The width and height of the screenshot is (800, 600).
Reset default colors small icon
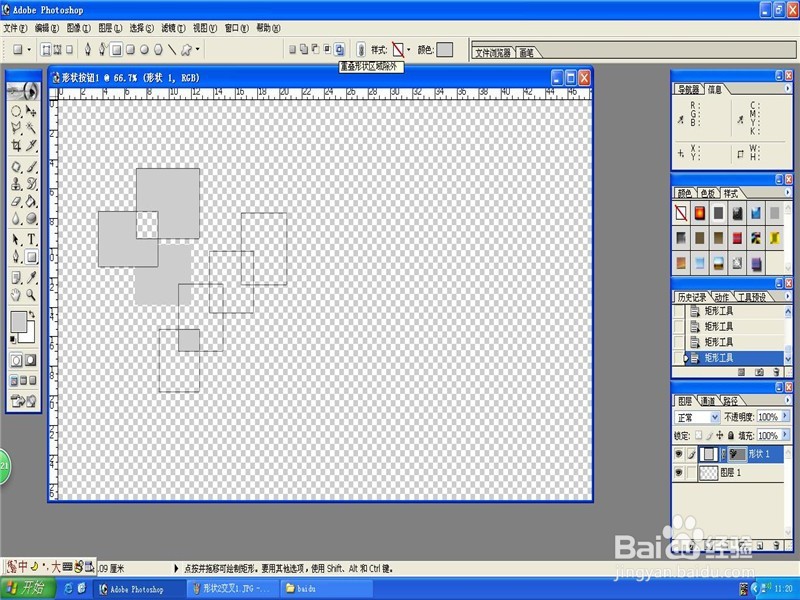(13, 339)
